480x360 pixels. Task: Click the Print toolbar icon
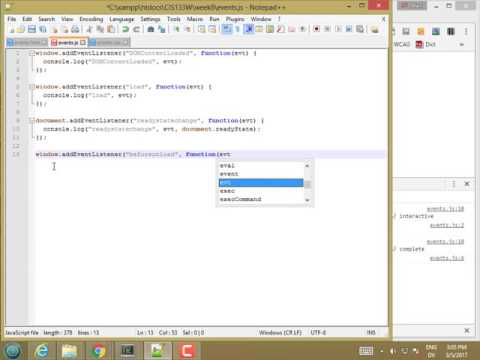pyautogui.click(x=76, y=30)
